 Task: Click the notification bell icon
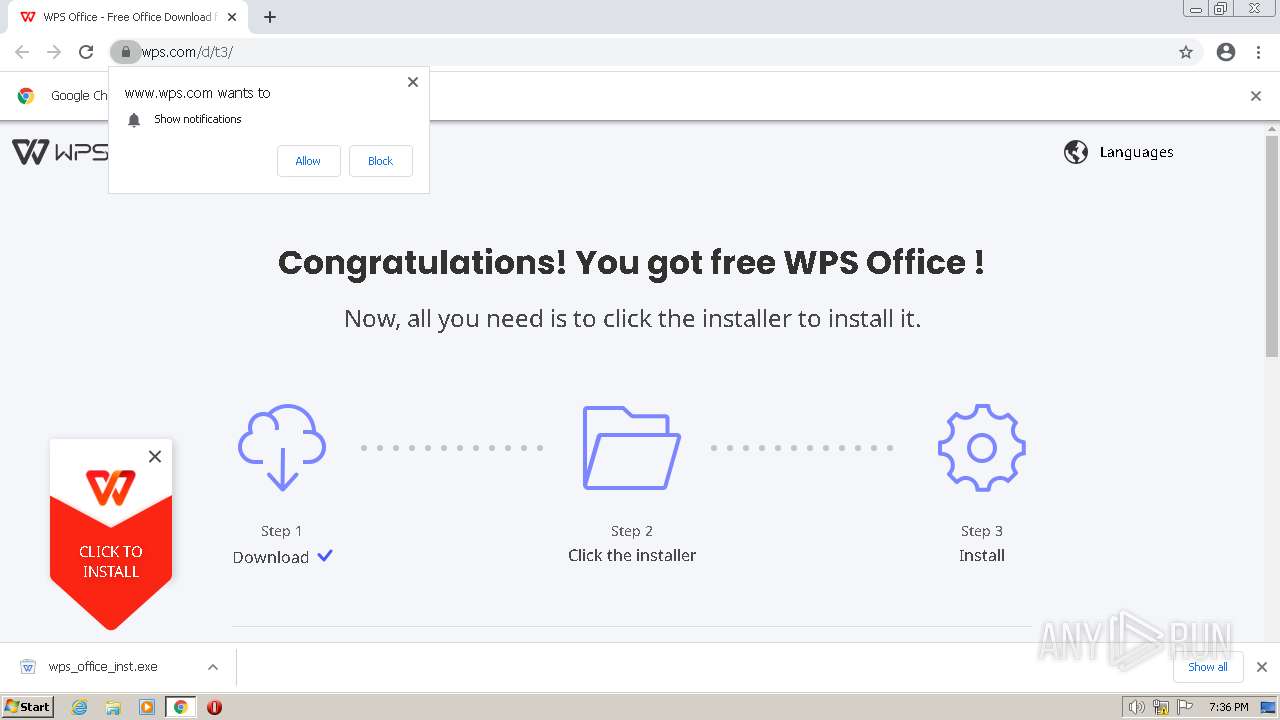[134, 120]
